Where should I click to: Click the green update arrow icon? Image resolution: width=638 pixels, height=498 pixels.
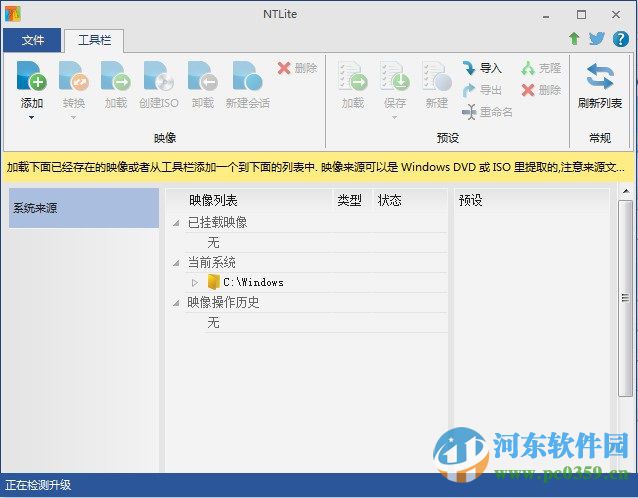[574, 39]
